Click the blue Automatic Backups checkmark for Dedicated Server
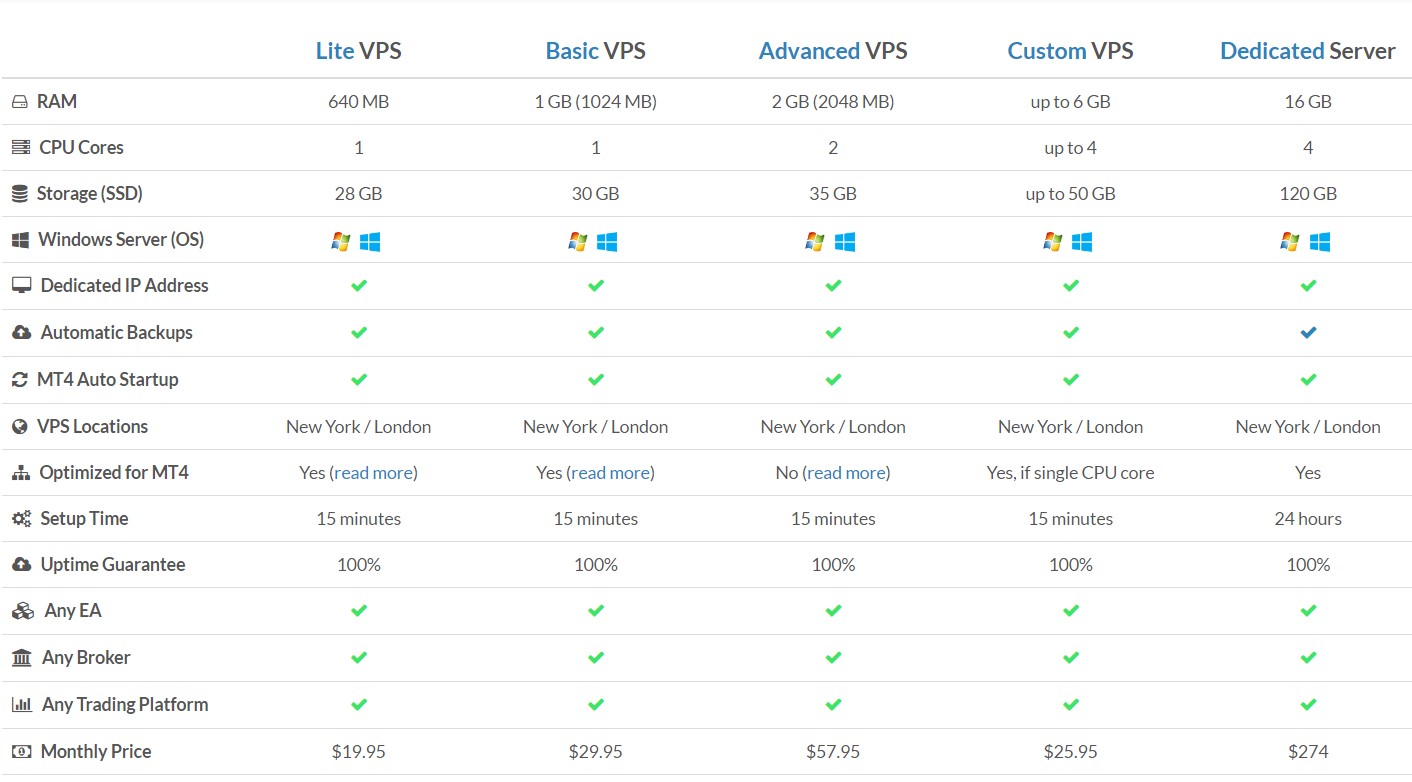The image size is (1412, 782). (1308, 333)
